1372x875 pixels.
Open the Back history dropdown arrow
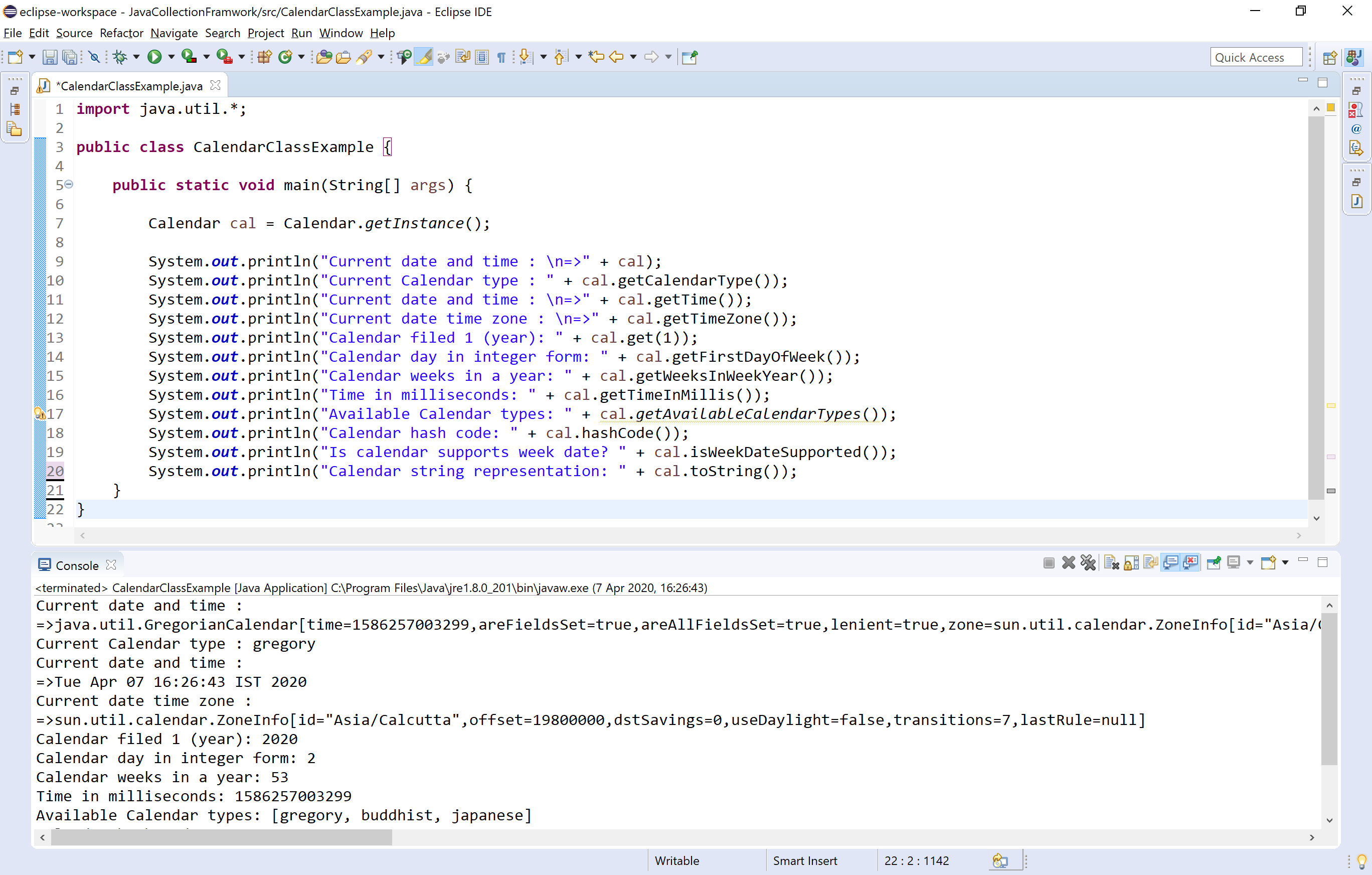[633, 57]
